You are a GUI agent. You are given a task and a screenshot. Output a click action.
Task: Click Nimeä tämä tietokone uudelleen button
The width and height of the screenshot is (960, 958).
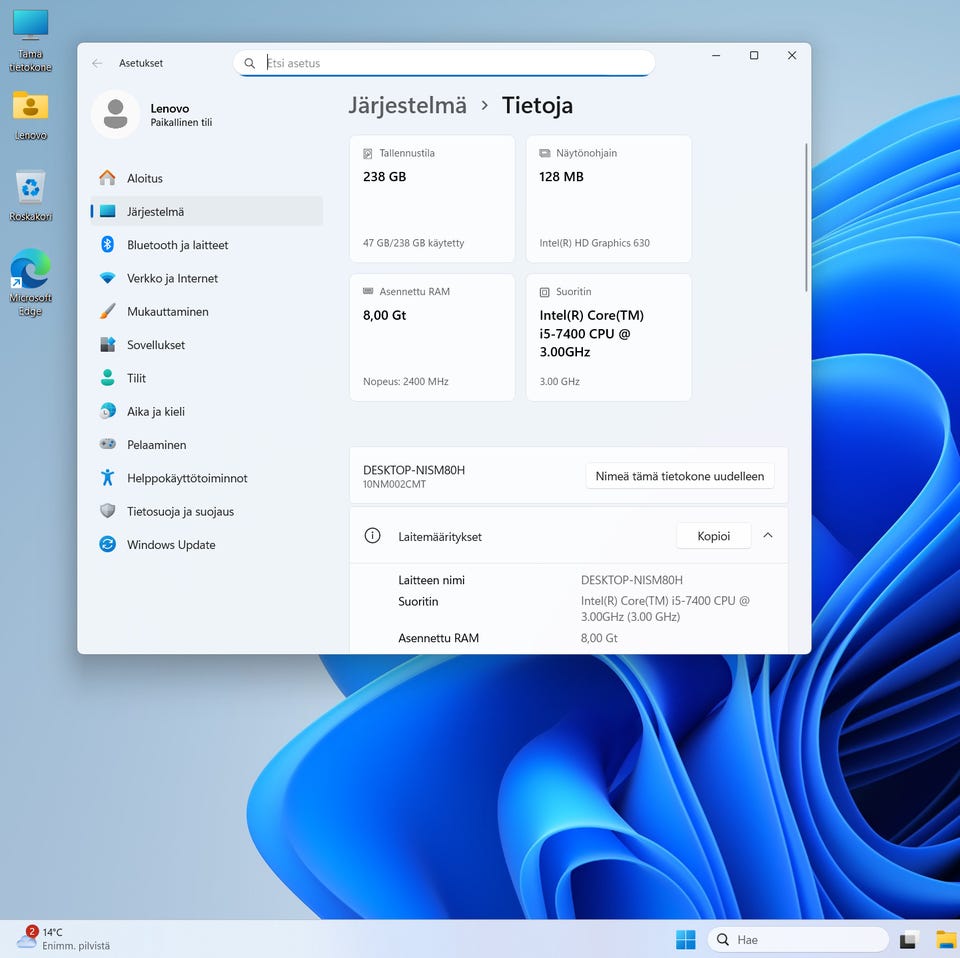(680, 476)
